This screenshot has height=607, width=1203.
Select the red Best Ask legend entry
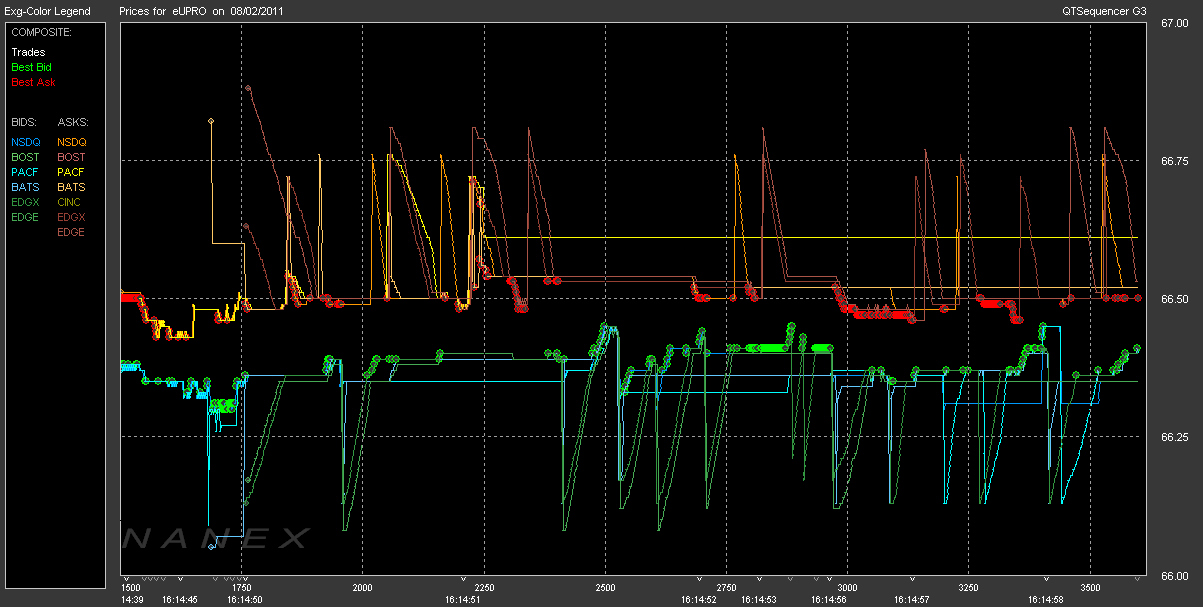[x=33, y=82]
